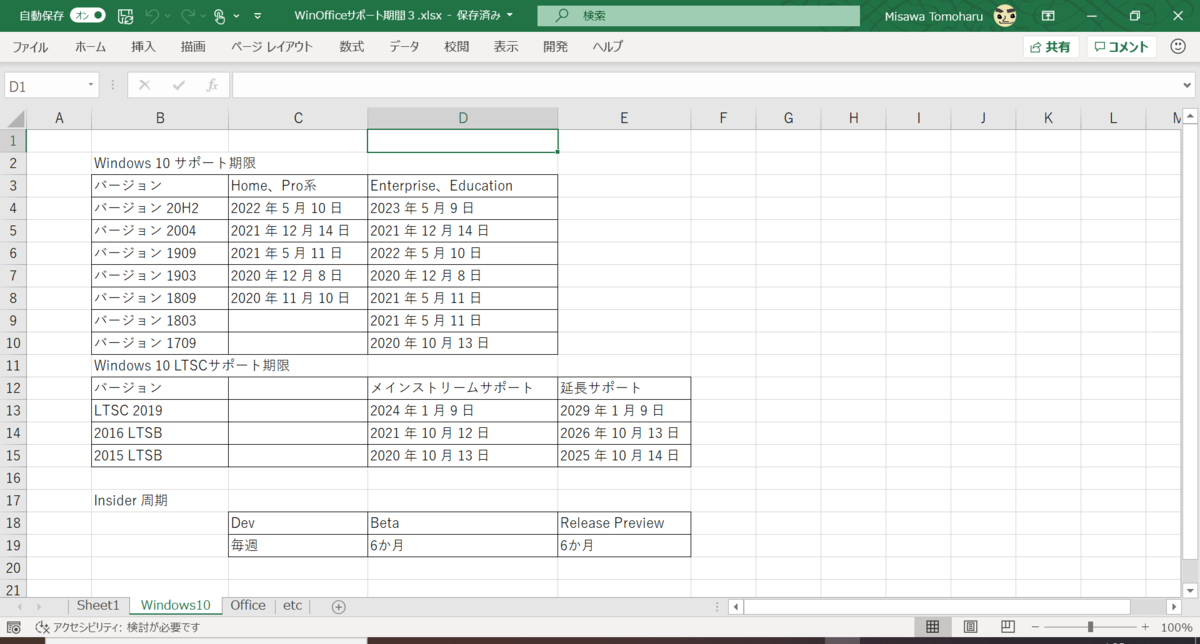Click the Save icon in the title bar
This screenshot has width=1200, height=644.
[x=126, y=16]
